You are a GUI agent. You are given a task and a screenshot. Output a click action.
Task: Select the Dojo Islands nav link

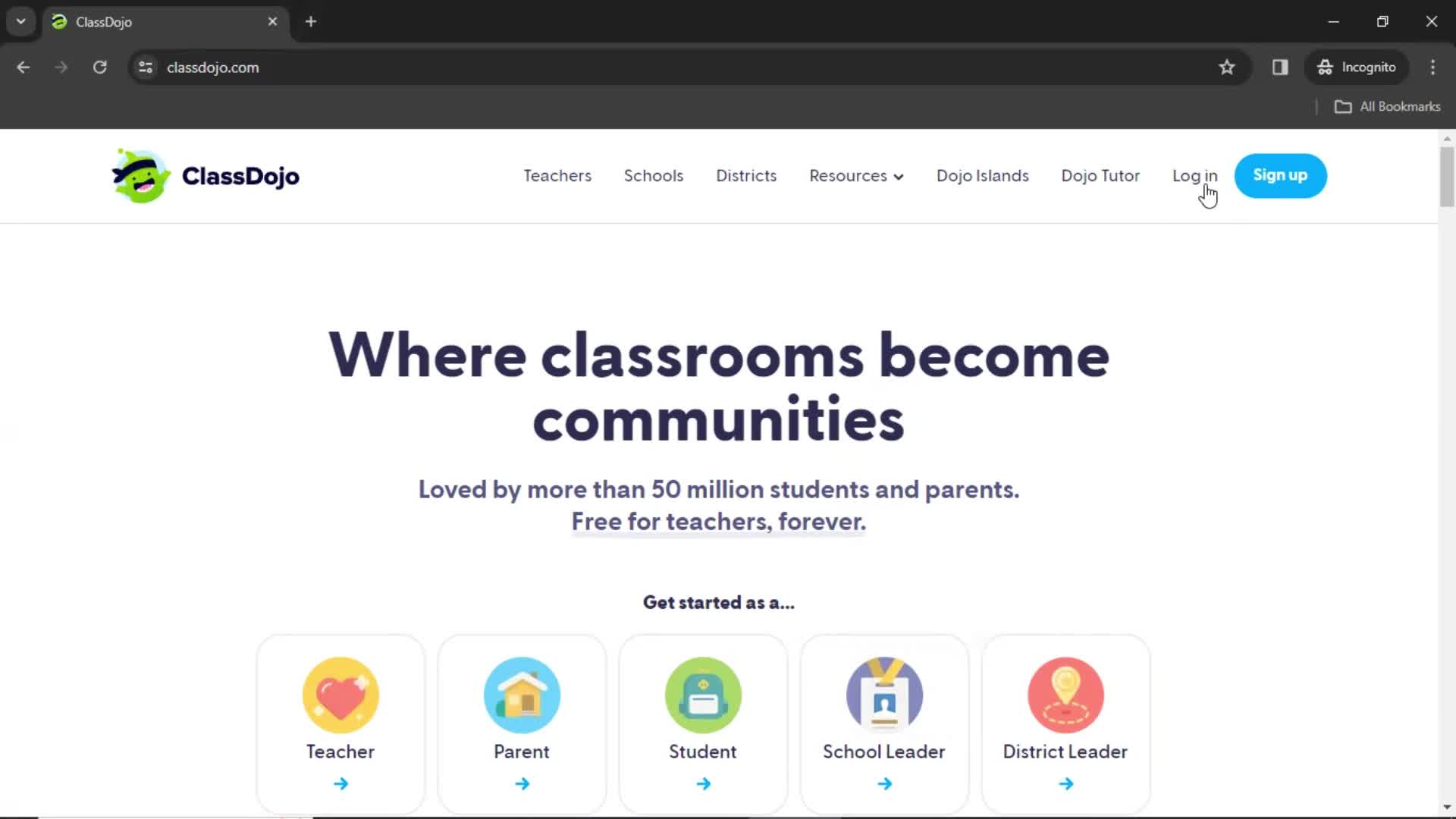[983, 175]
